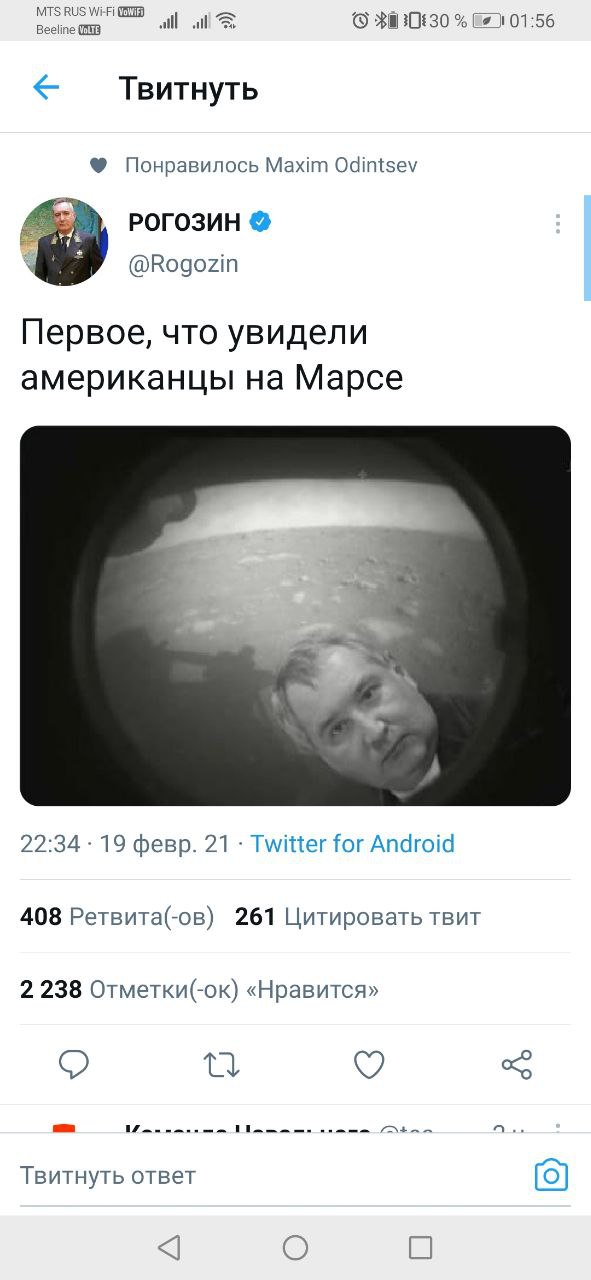Image resolution: width=591 pixels, height=1280 pixels.
Task: Tap the 'Понравилось Maxim Odintsev' label
Action: coord(271,165)
